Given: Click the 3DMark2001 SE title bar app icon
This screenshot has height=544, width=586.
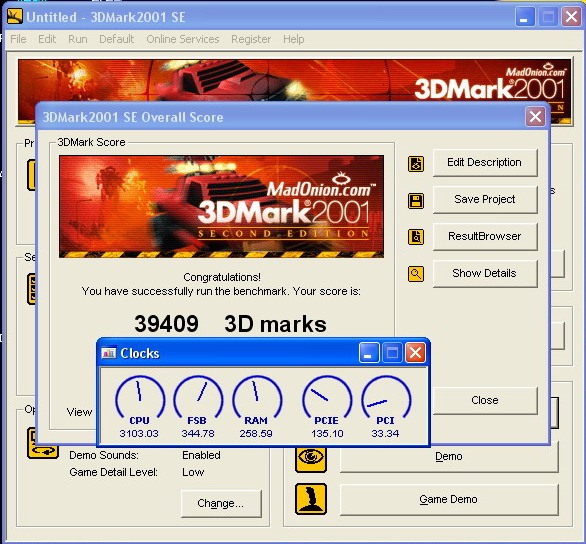Looking at the screenshot, I should point(15,16).
